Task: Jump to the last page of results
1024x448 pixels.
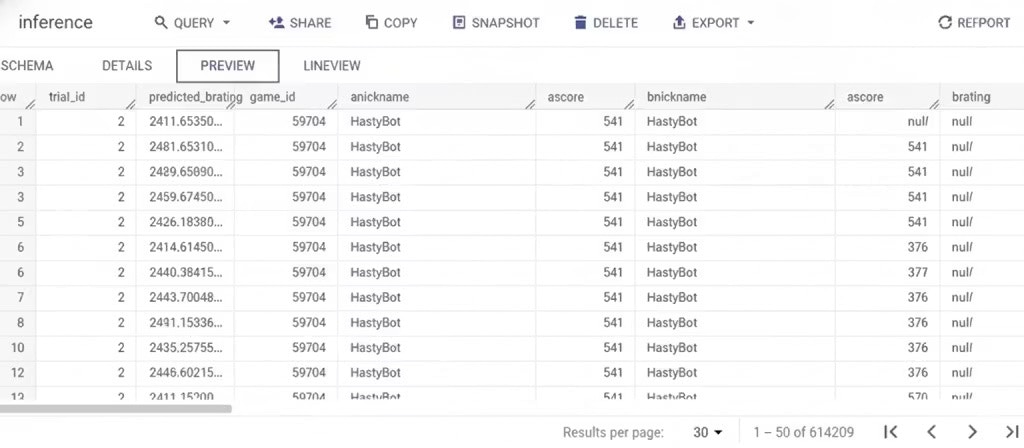Action: click(x=1011, y=432)
